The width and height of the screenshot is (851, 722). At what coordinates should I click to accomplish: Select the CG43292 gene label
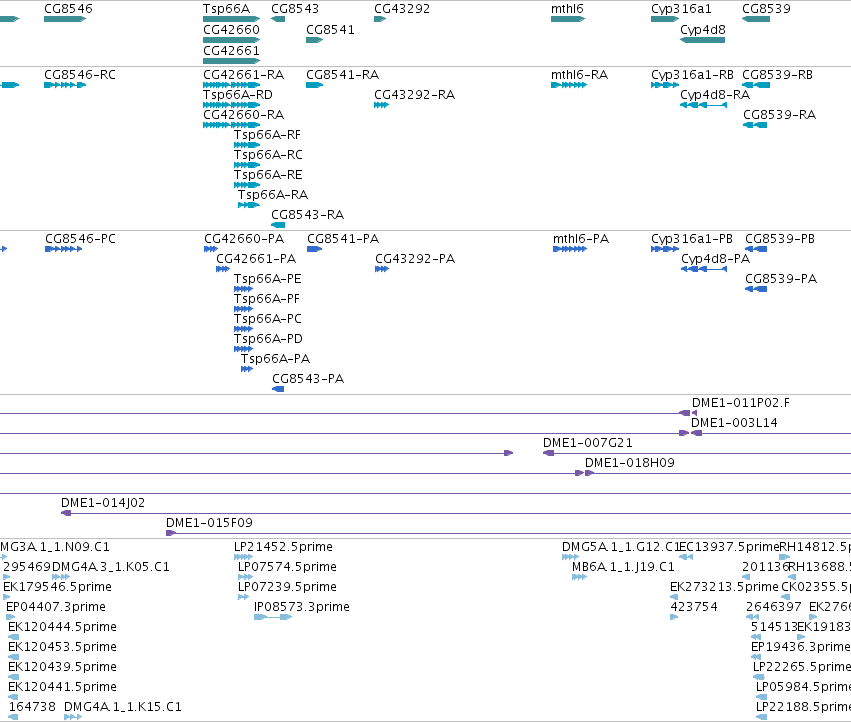[x=402, y=9]
